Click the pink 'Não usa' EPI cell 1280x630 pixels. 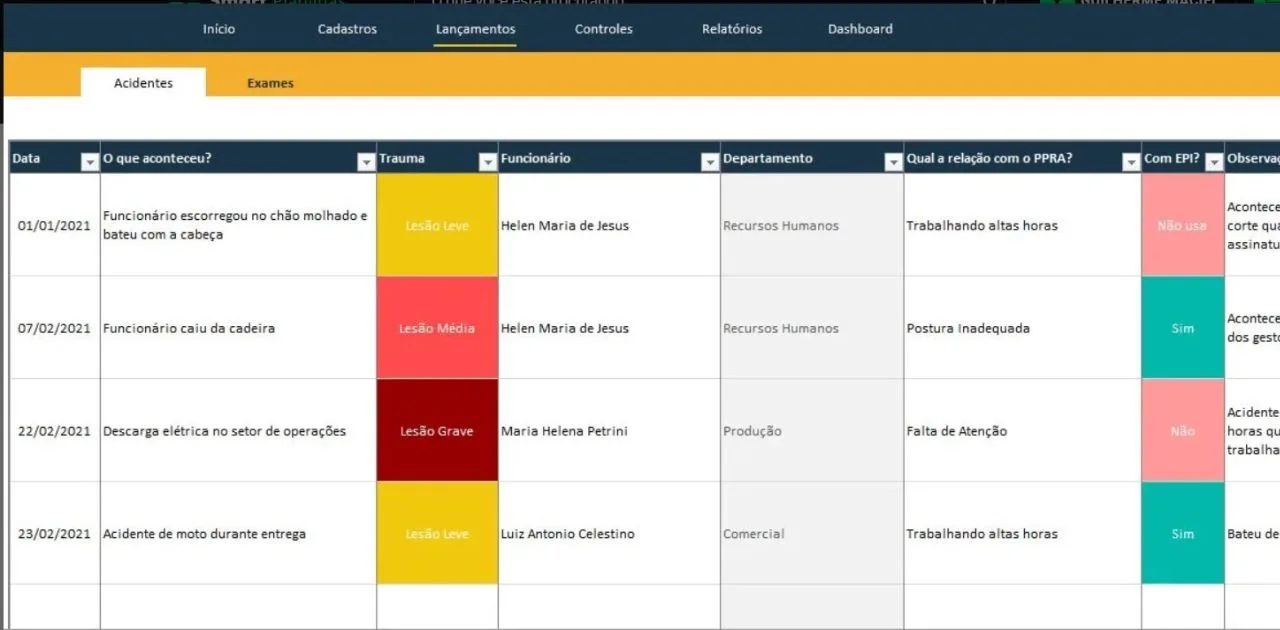pyautogui.click(x=1182, y=226)
